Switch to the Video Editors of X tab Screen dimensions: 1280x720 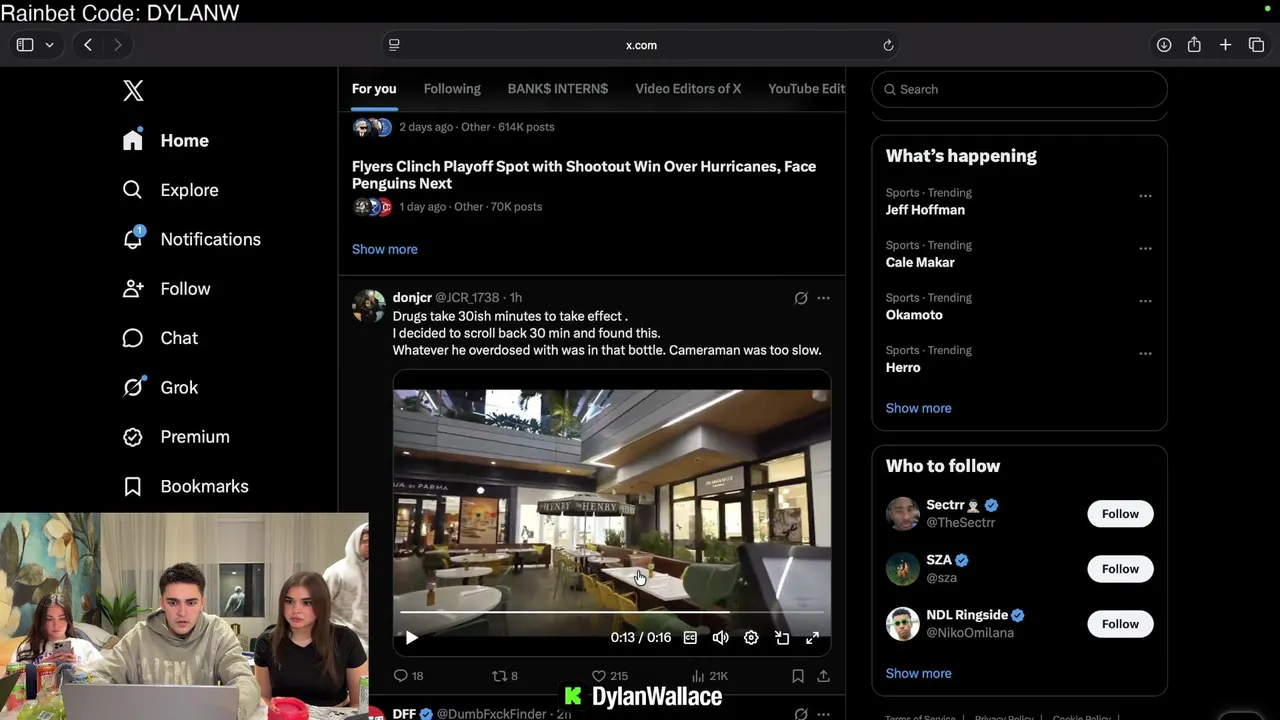point(688,89)
